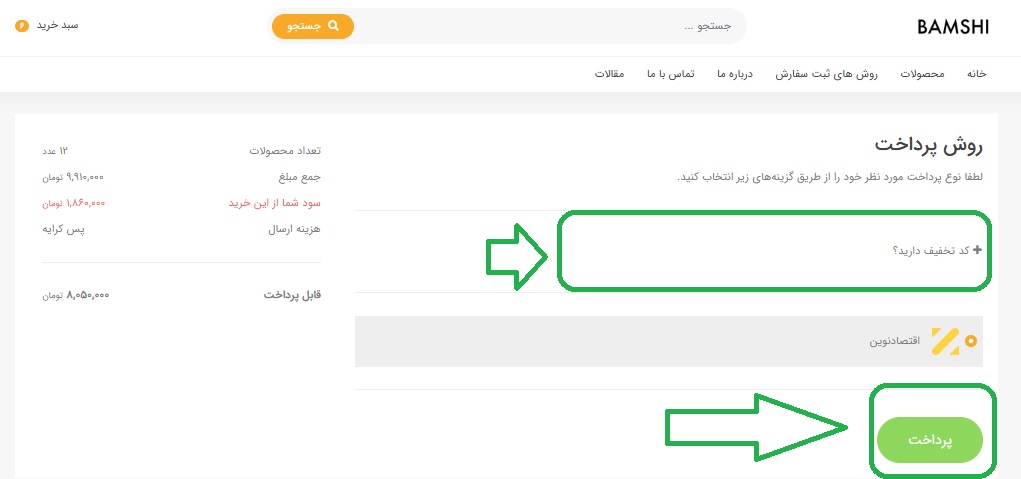The height and width of the screenshot is (479, 1021).
Task: Focus the جستجو search input field
Action: [550, 26]
